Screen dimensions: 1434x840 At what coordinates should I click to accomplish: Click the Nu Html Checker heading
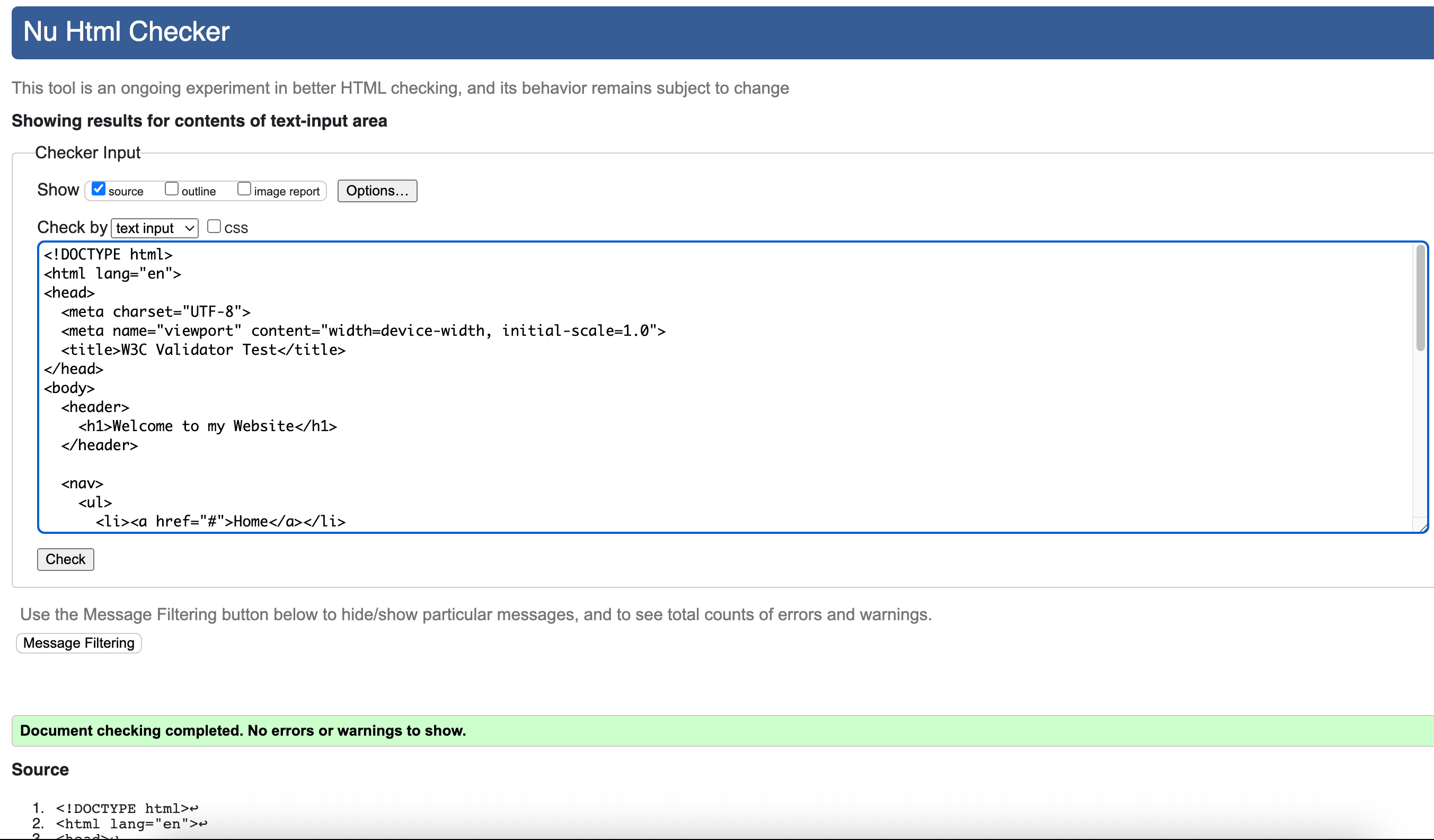point(126,31)
